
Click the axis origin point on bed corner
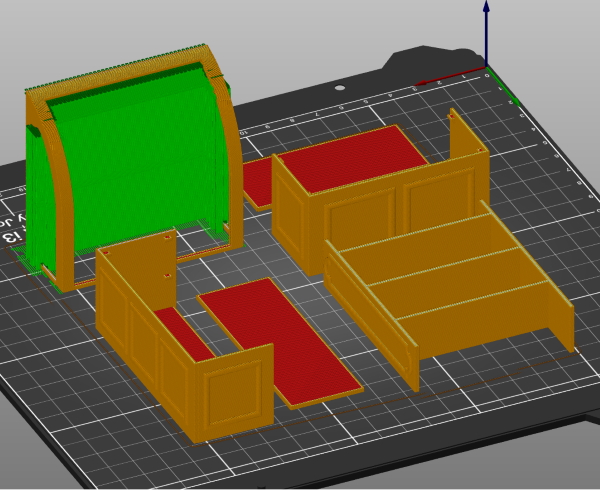pyautogui.click(x=487, y=76)
